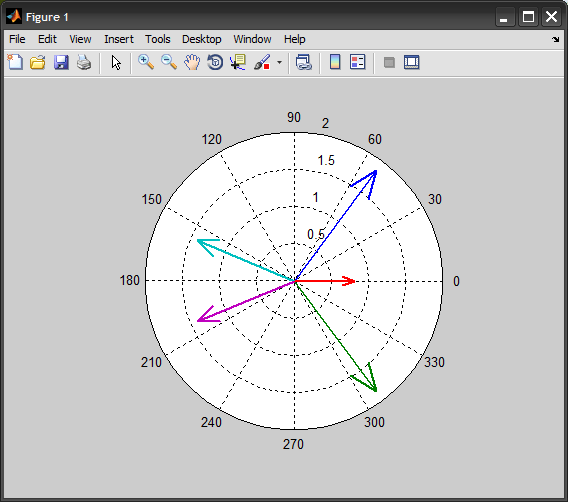
Task: Click the Save Figure floppy icon
Action: coord(61,62)
